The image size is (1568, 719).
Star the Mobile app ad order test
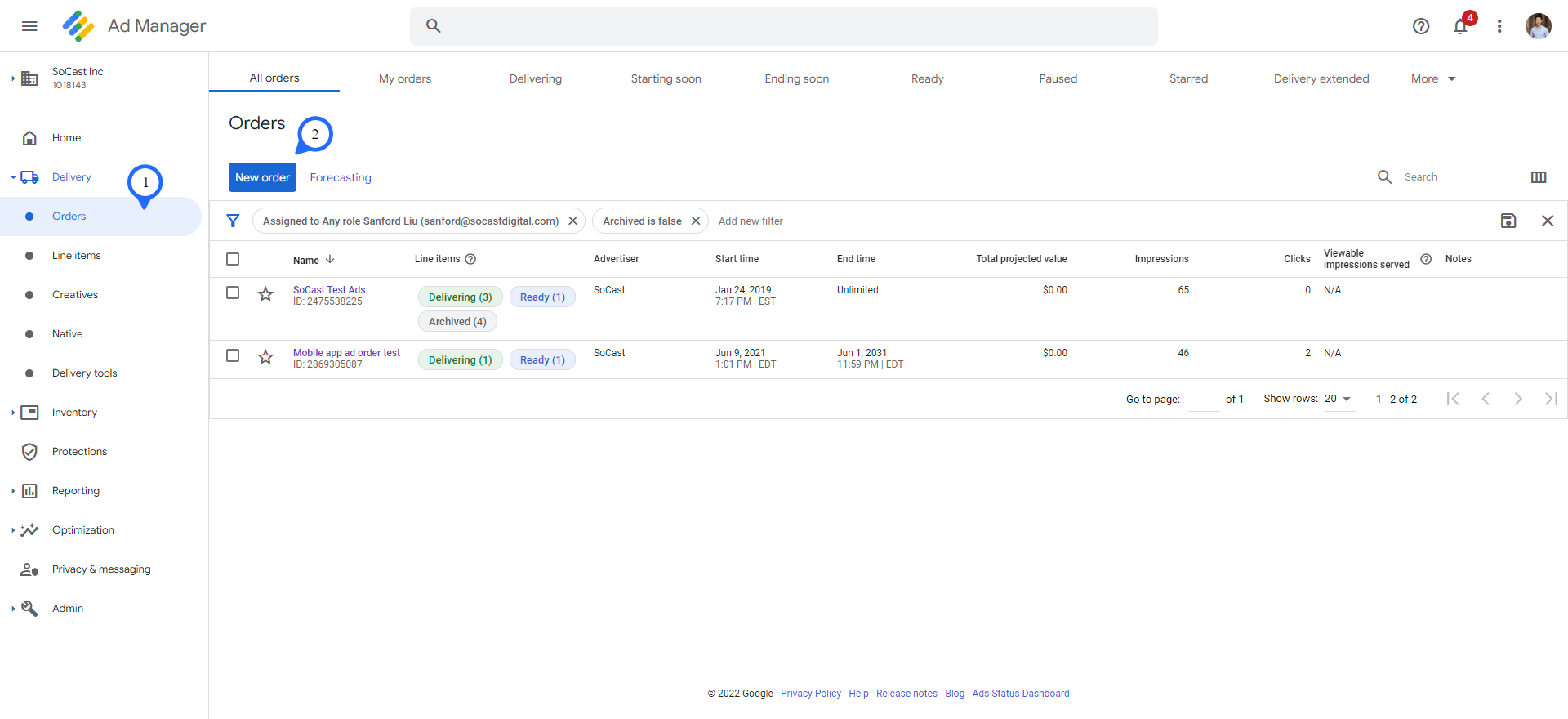click(x=265, y=356)
